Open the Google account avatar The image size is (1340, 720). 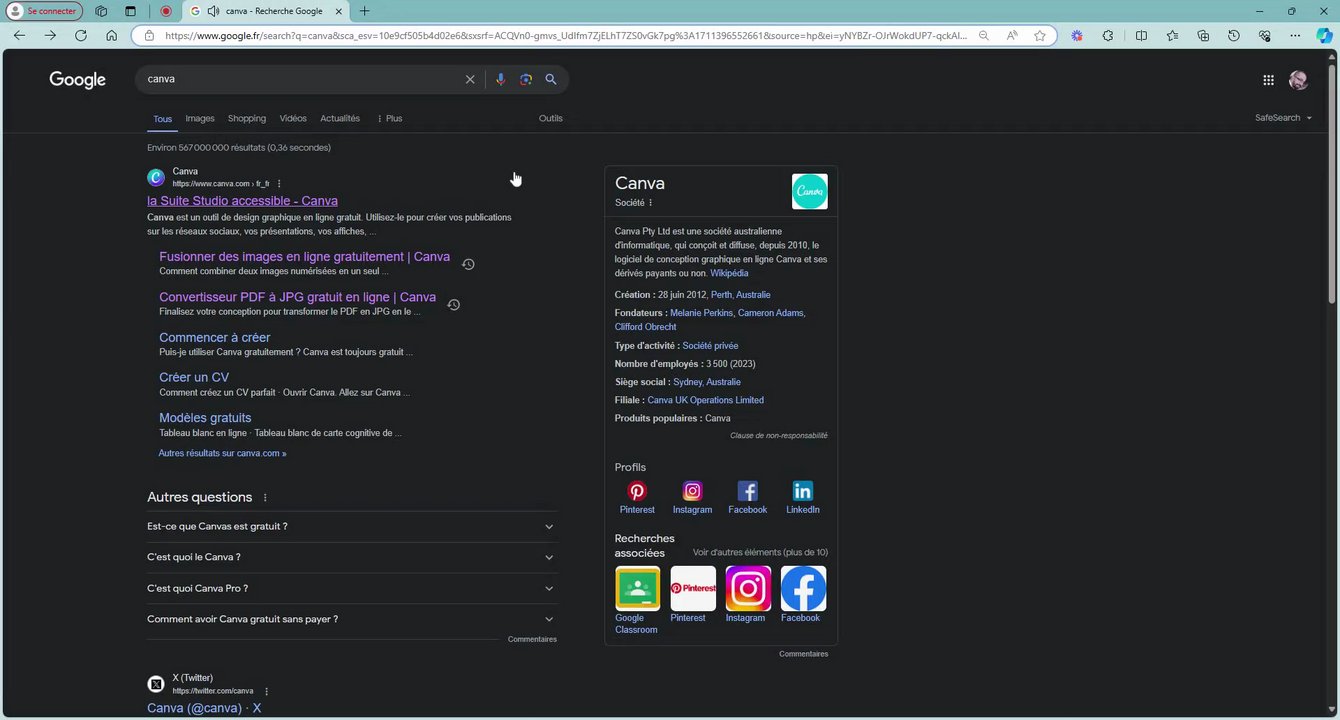click(1298, 80)
